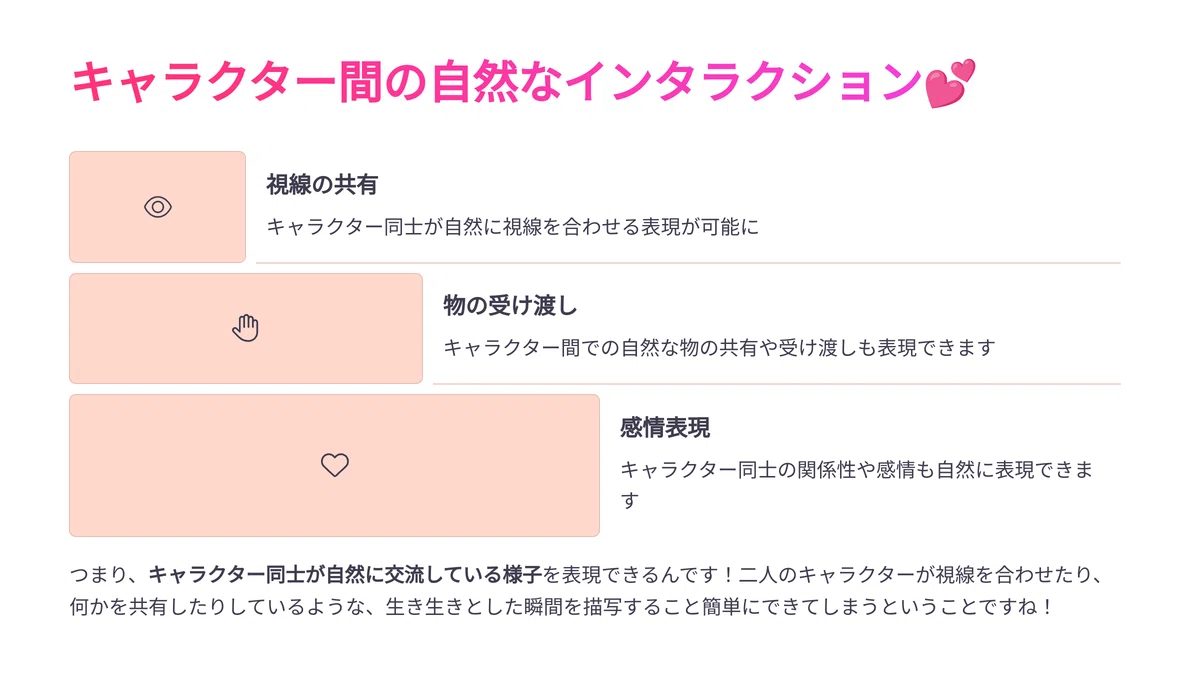Click the second summary line starting 何かを共有
The image size is (1200, 677).
[561, 607]
